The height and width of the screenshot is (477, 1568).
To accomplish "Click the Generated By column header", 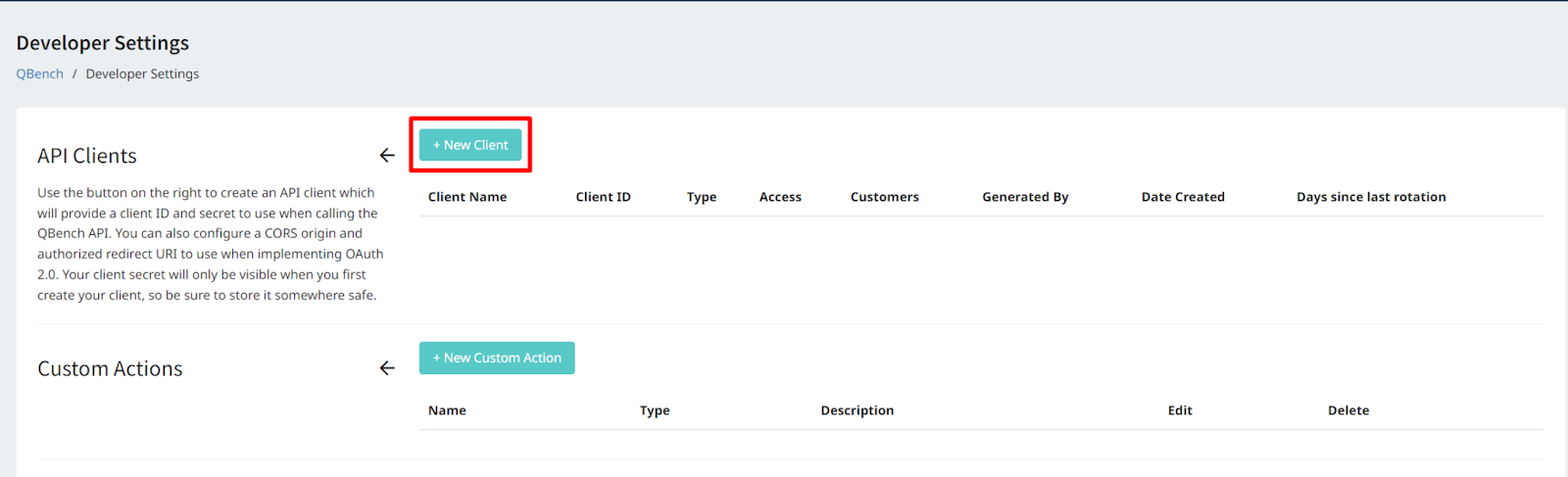I will 1025,197.
